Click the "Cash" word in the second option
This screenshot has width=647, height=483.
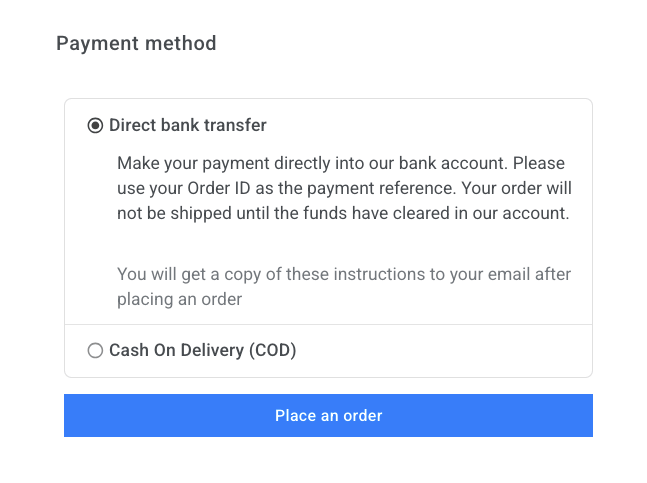pyautogui.click(x=129, y=351)
